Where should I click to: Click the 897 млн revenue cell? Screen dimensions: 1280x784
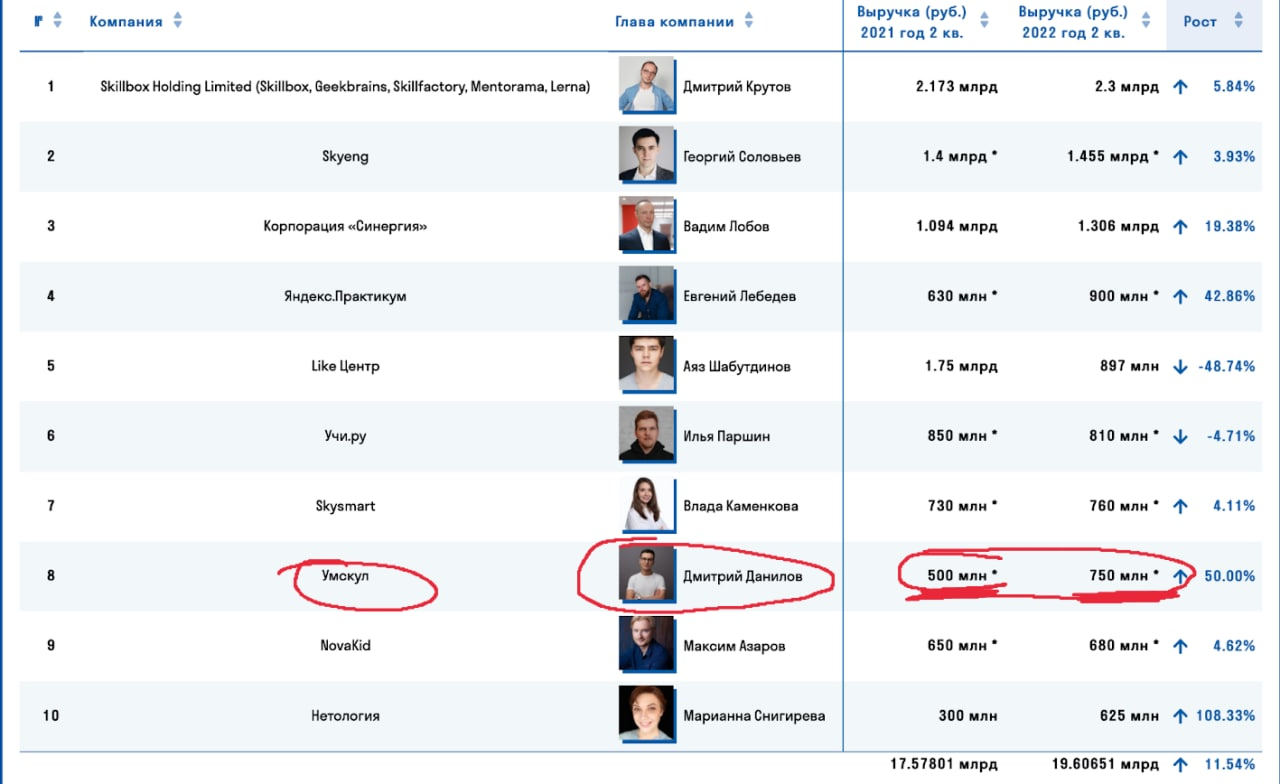point(1129,367)
